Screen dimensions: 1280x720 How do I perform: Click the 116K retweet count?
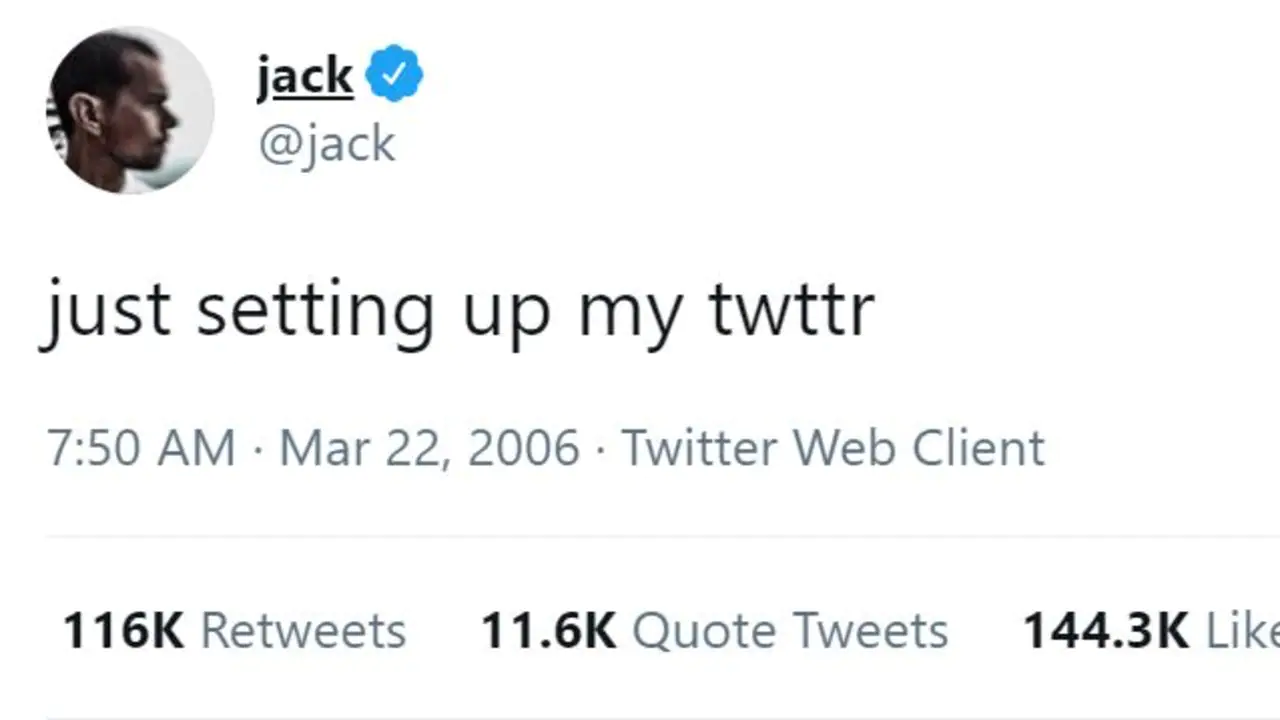tap(123, 631)
